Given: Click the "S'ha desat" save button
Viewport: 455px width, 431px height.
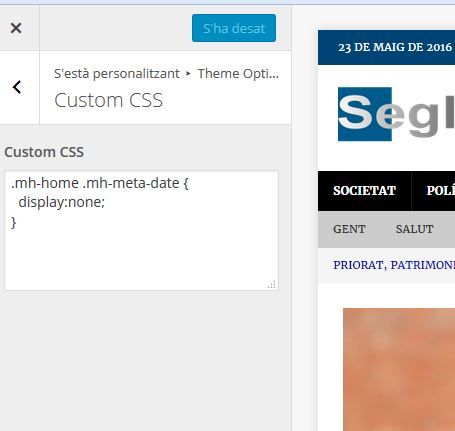Looking at the screenshot, I should tap(234, 28).
